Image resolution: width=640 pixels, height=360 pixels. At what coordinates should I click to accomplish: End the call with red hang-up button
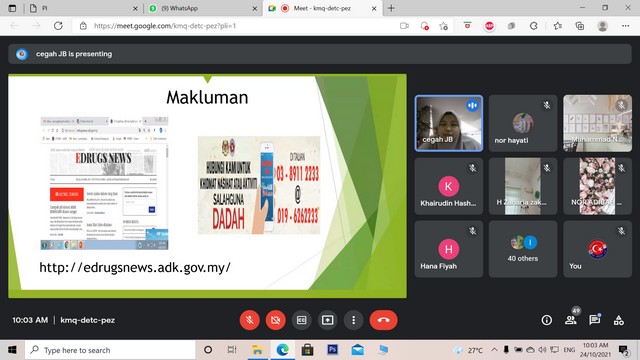point(383,320)
